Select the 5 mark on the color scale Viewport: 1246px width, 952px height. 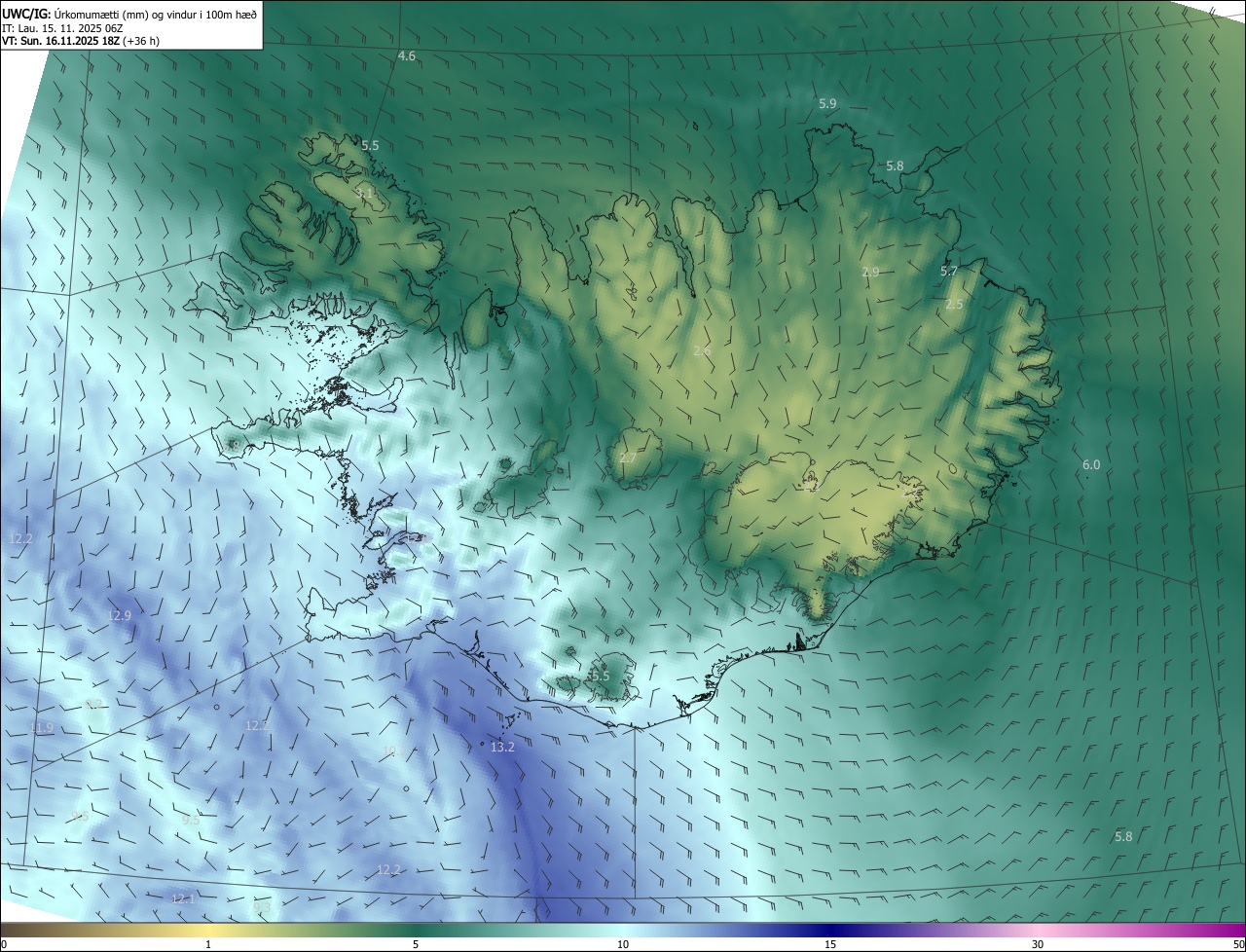(x=416, y=944)
